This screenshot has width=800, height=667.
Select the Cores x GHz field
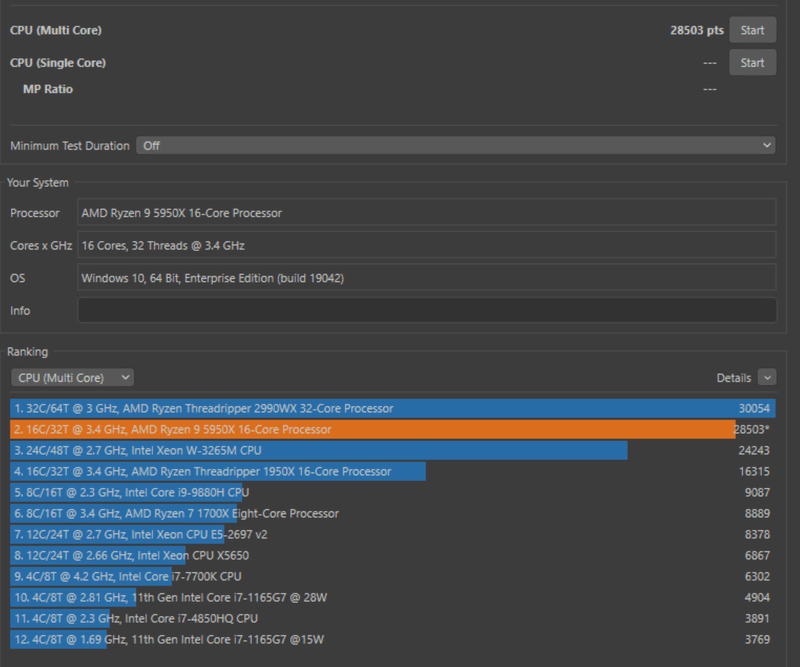pos(427,245)
